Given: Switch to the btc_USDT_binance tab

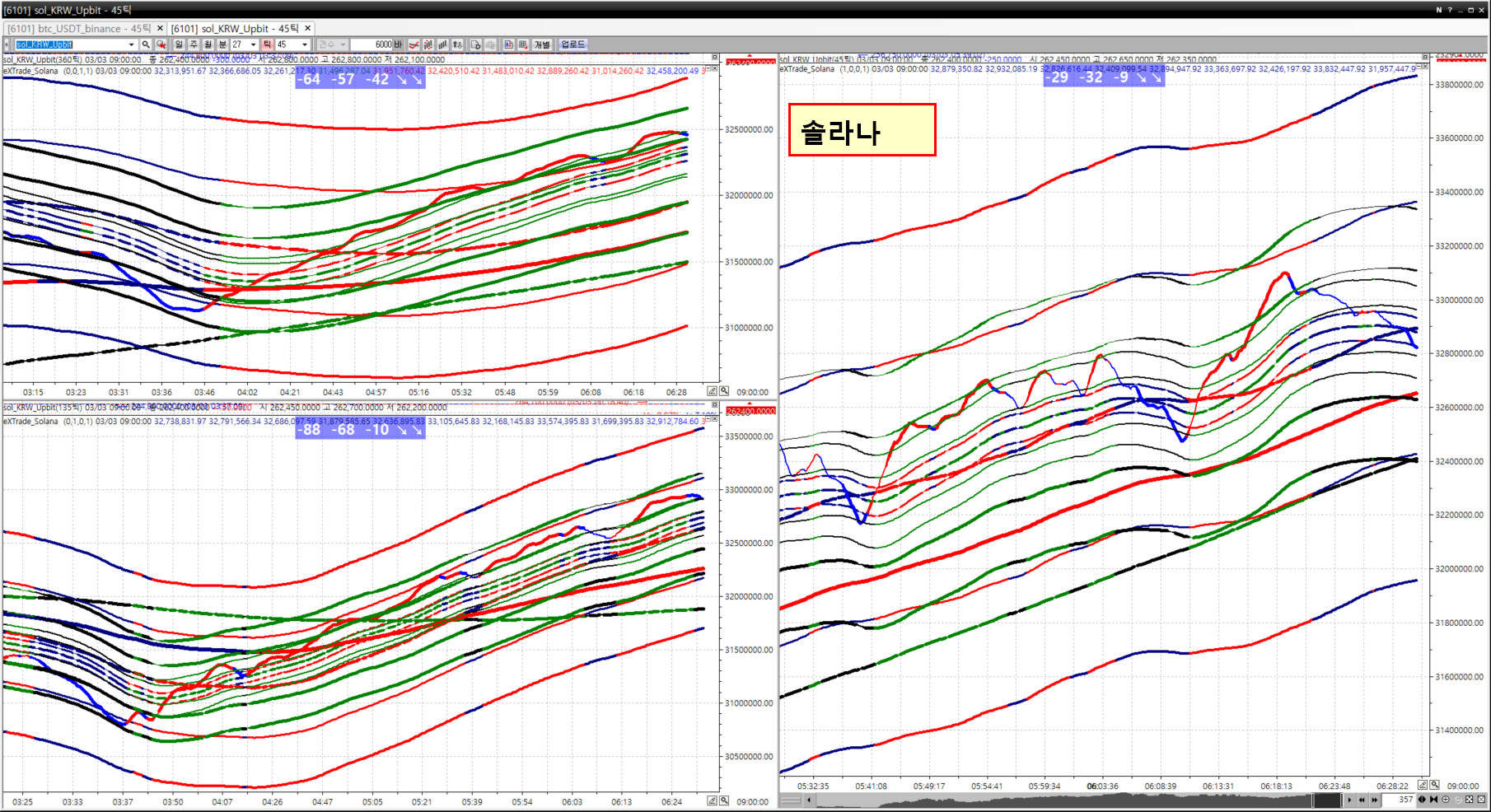Looking at the screenshot, I should coord(79,29).
